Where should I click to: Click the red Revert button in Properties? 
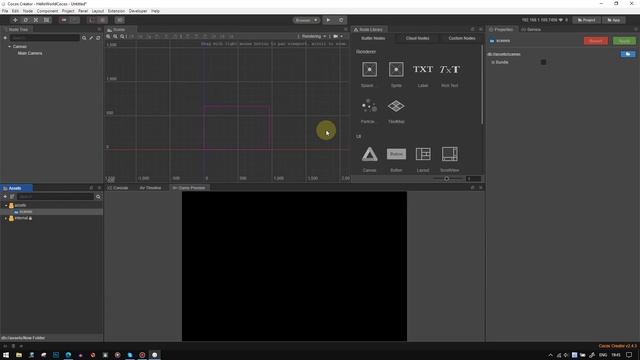(596, 41)
